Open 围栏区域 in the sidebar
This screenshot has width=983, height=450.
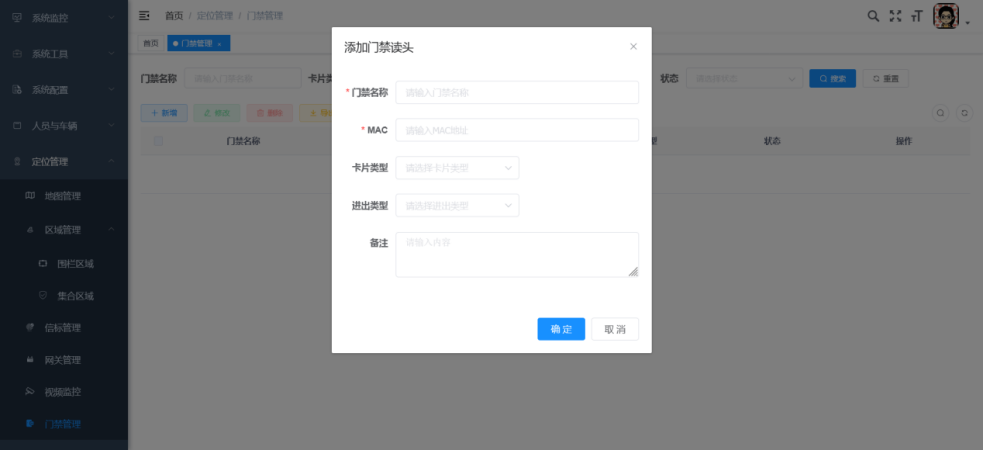pos(75,264)
